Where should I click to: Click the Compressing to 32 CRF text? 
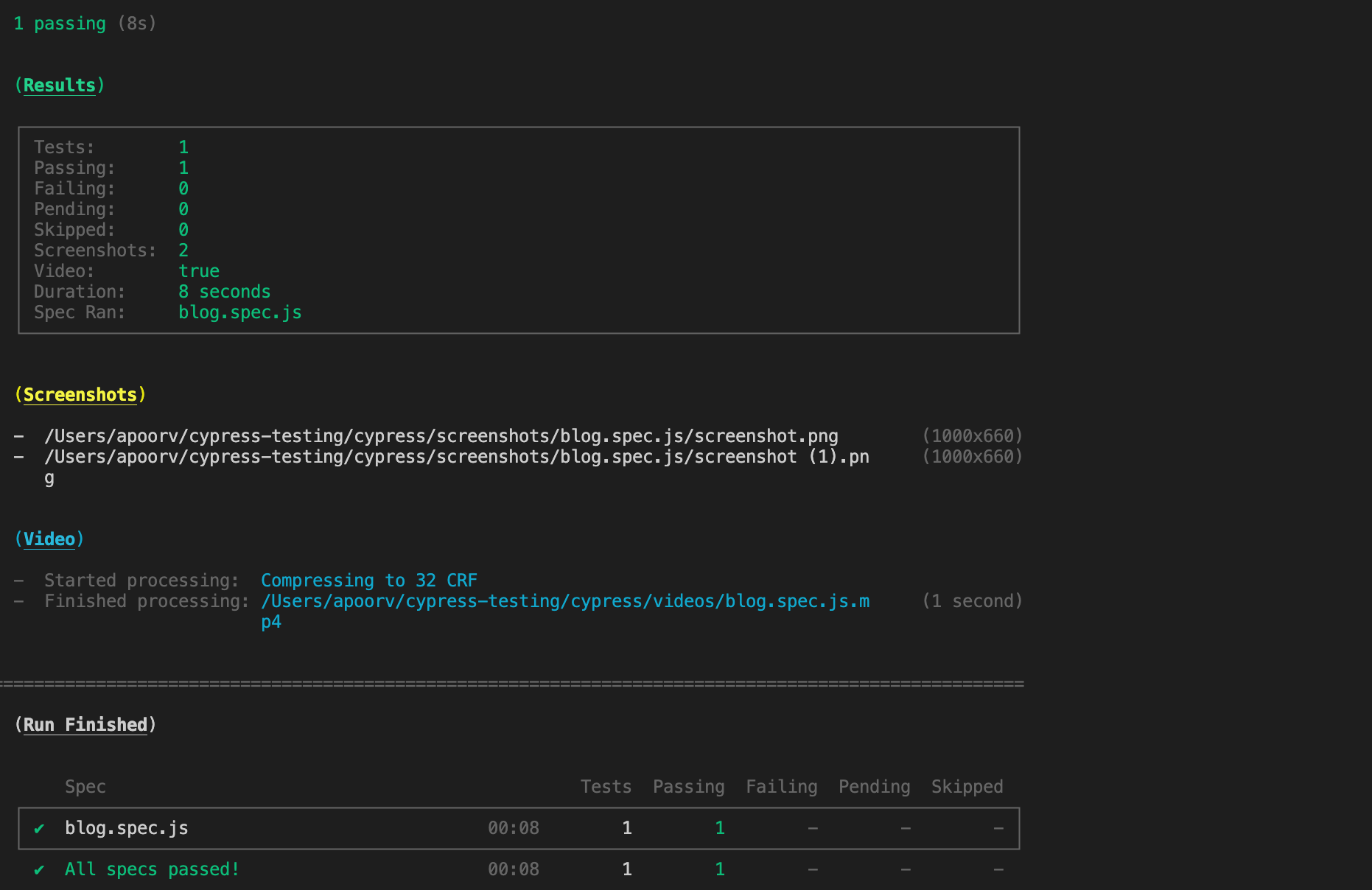coord(368,581)
